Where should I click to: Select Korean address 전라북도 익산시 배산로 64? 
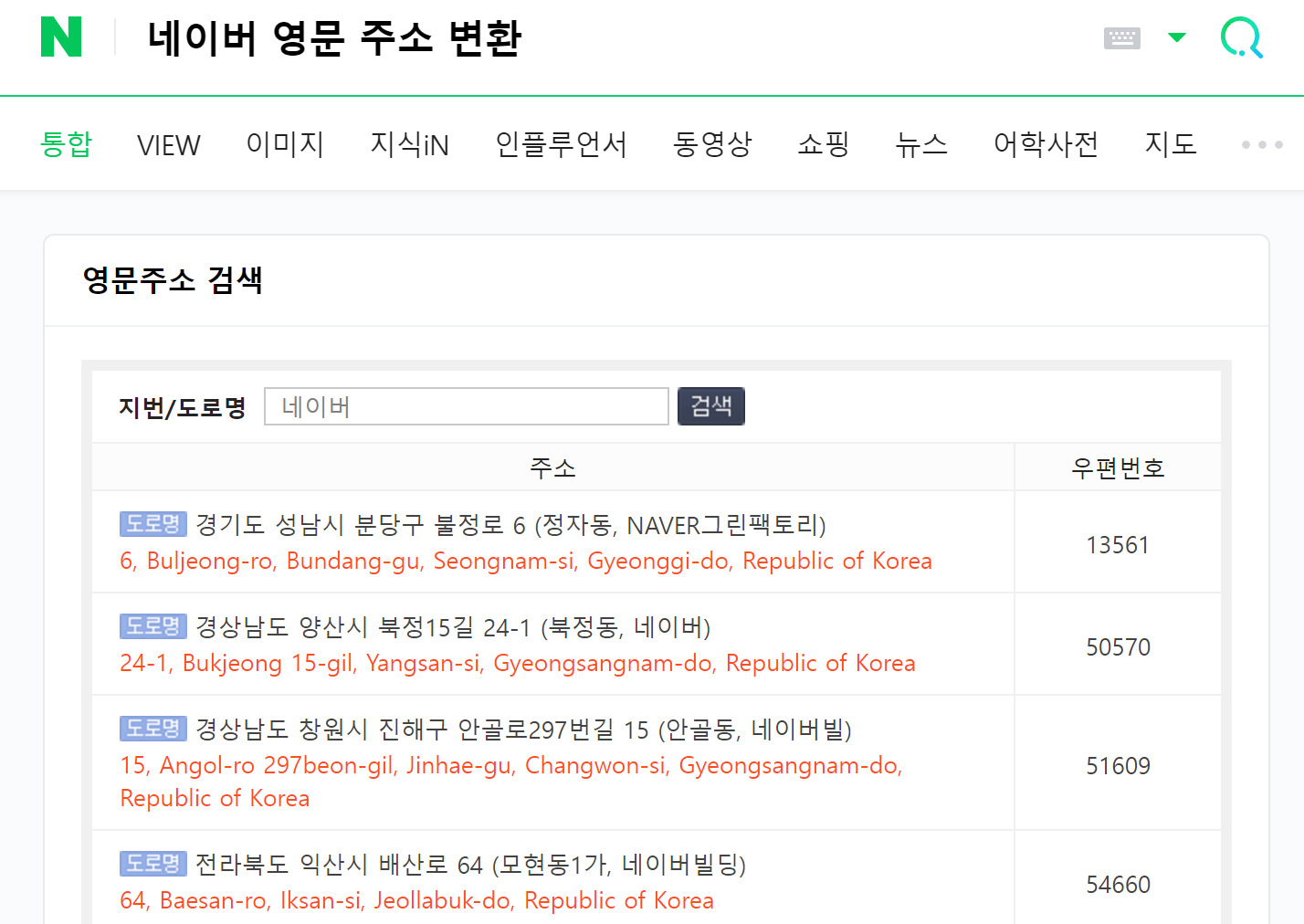point(471,865)
